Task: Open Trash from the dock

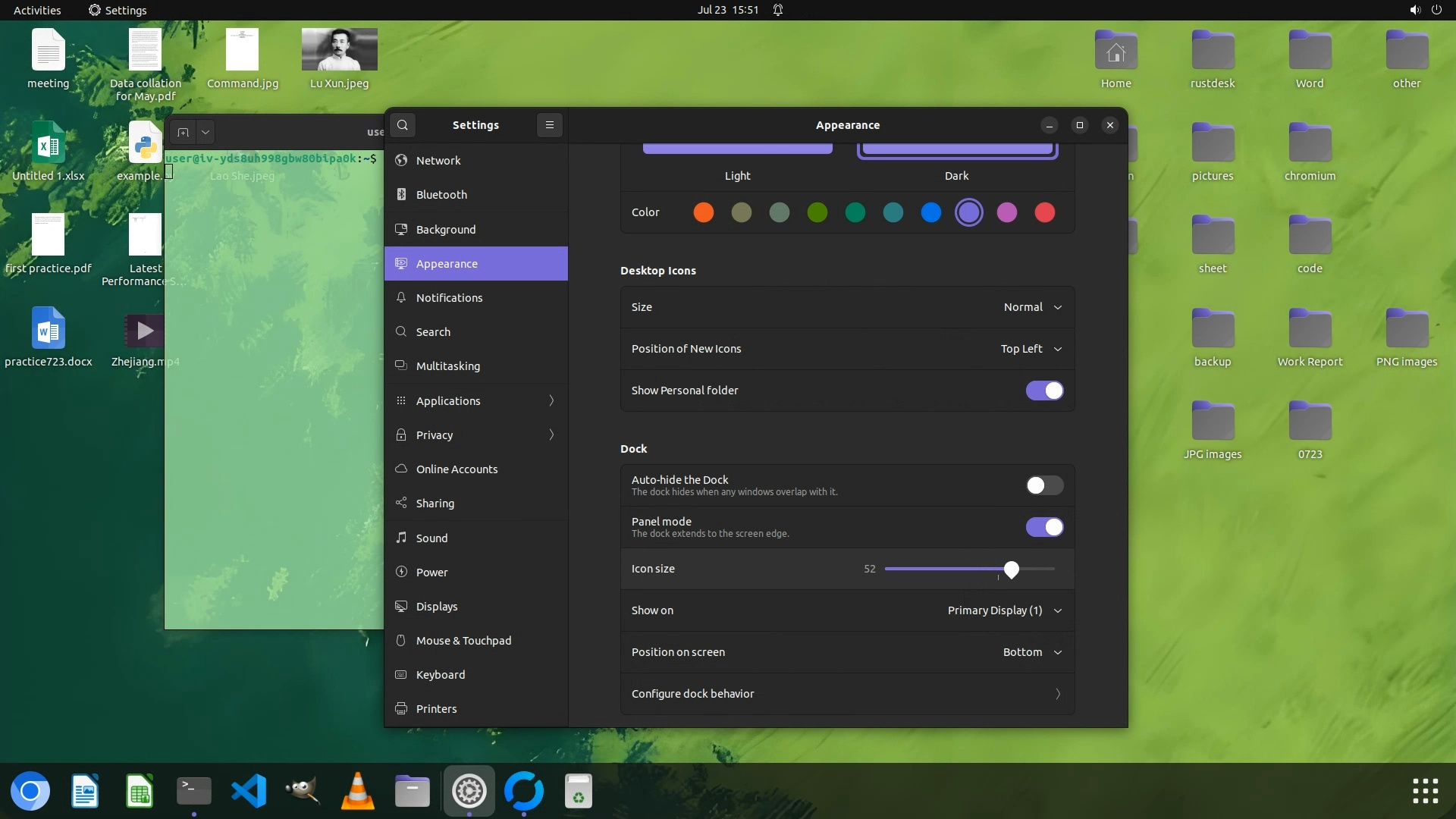Action: (x=578, y=791)
